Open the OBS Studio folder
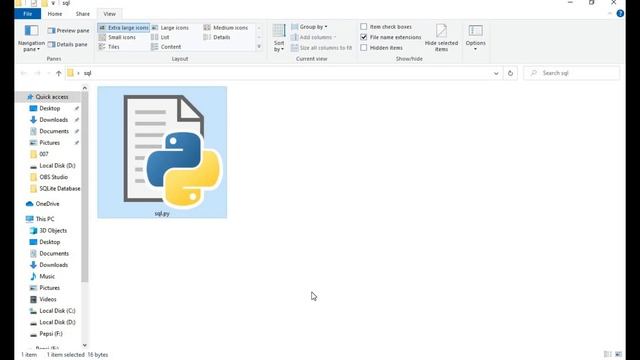 [x=53, y=177]
